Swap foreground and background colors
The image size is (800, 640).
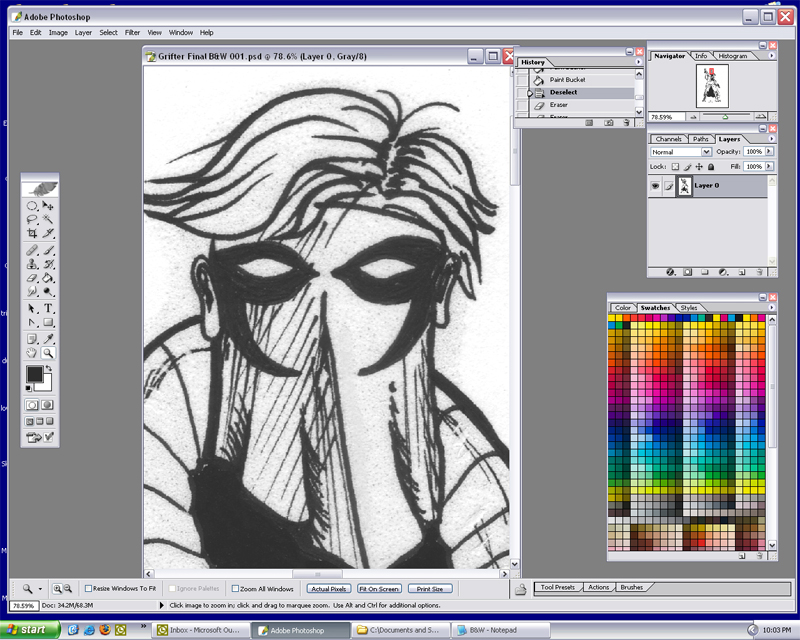pos(49,368)
